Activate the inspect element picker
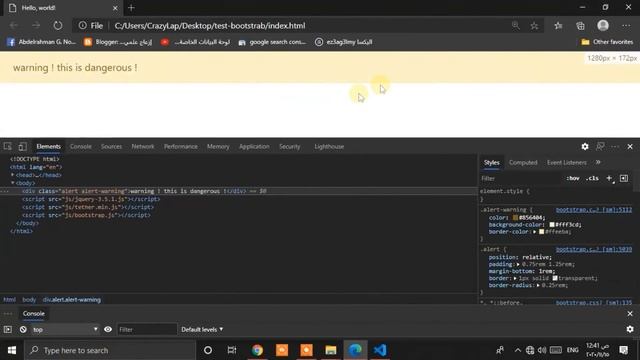 tap(8, 146)
